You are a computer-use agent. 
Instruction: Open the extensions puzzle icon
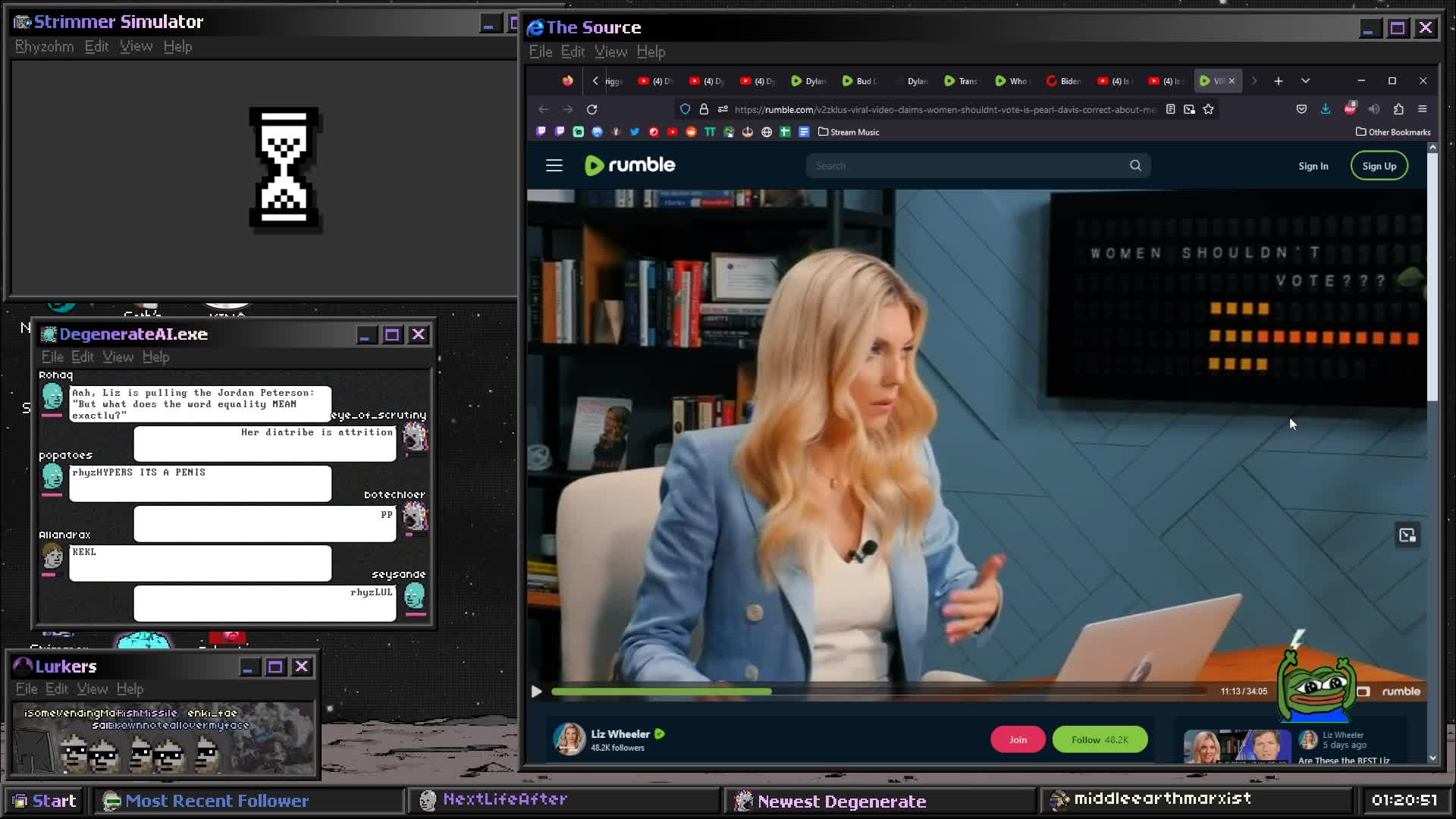pyautogui.click(x=1398, y=109)
